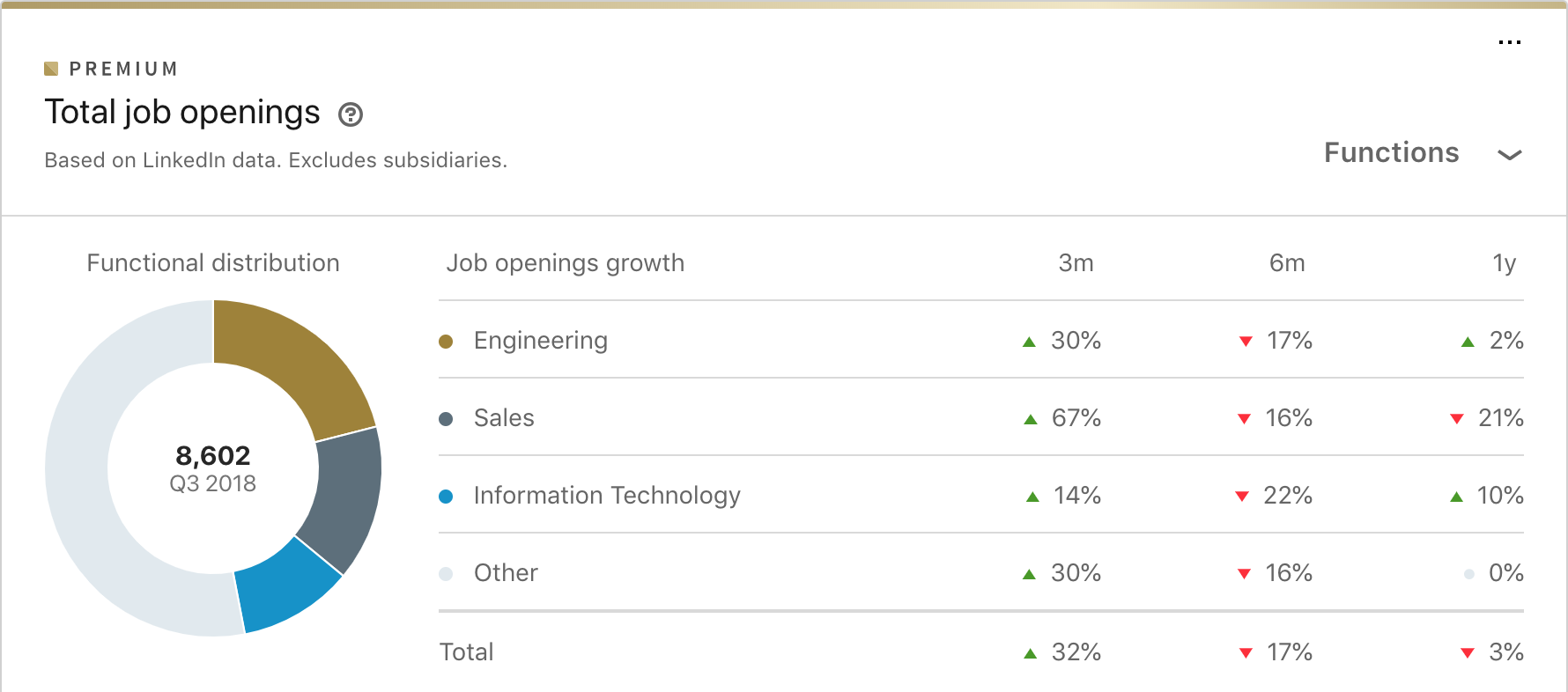Screen dimensions: 1568x692
Task: Click the help question mark icon
Action: (x=351, y=114)
